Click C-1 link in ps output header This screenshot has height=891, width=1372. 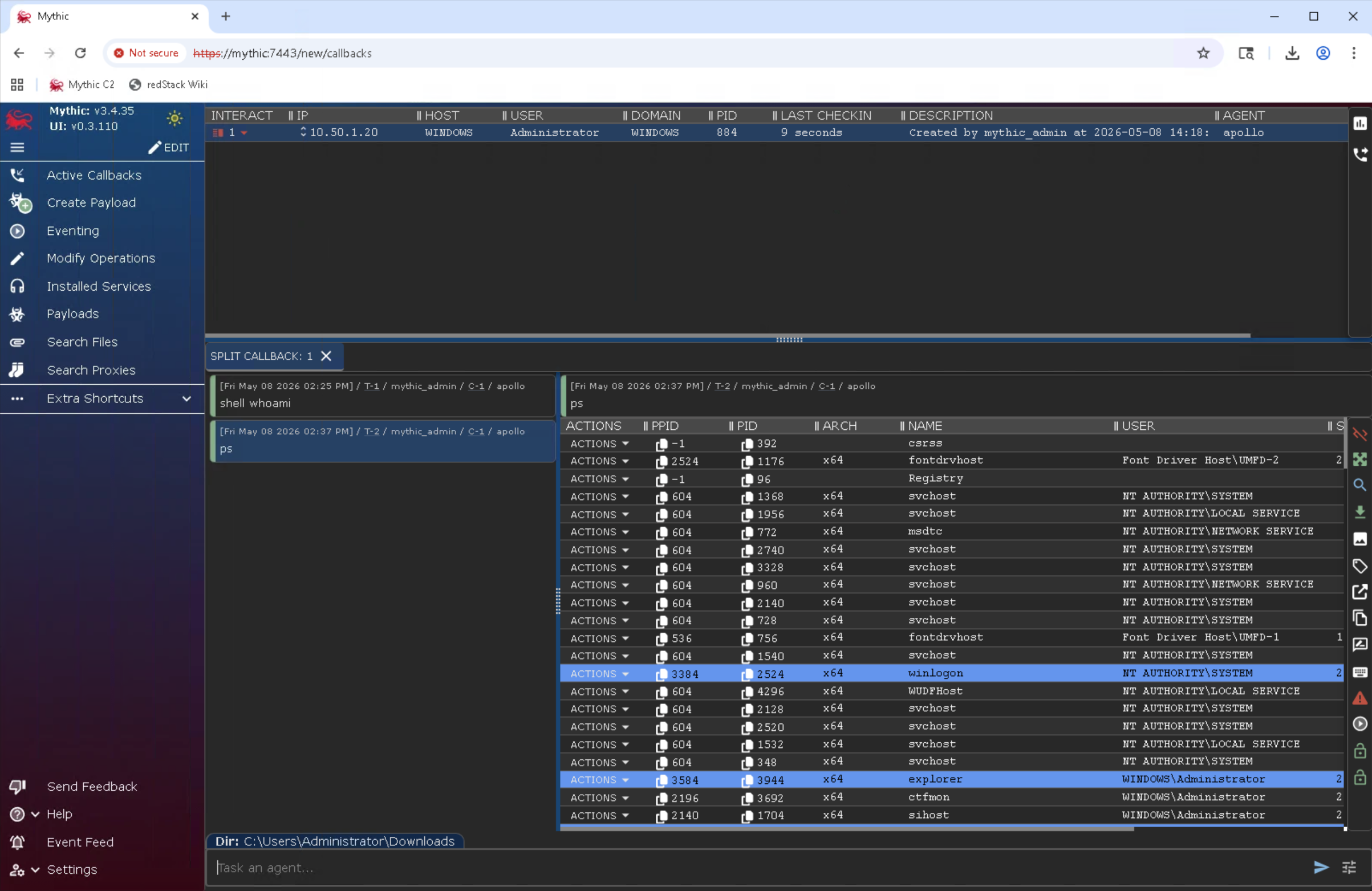click(x=826, y=386)
